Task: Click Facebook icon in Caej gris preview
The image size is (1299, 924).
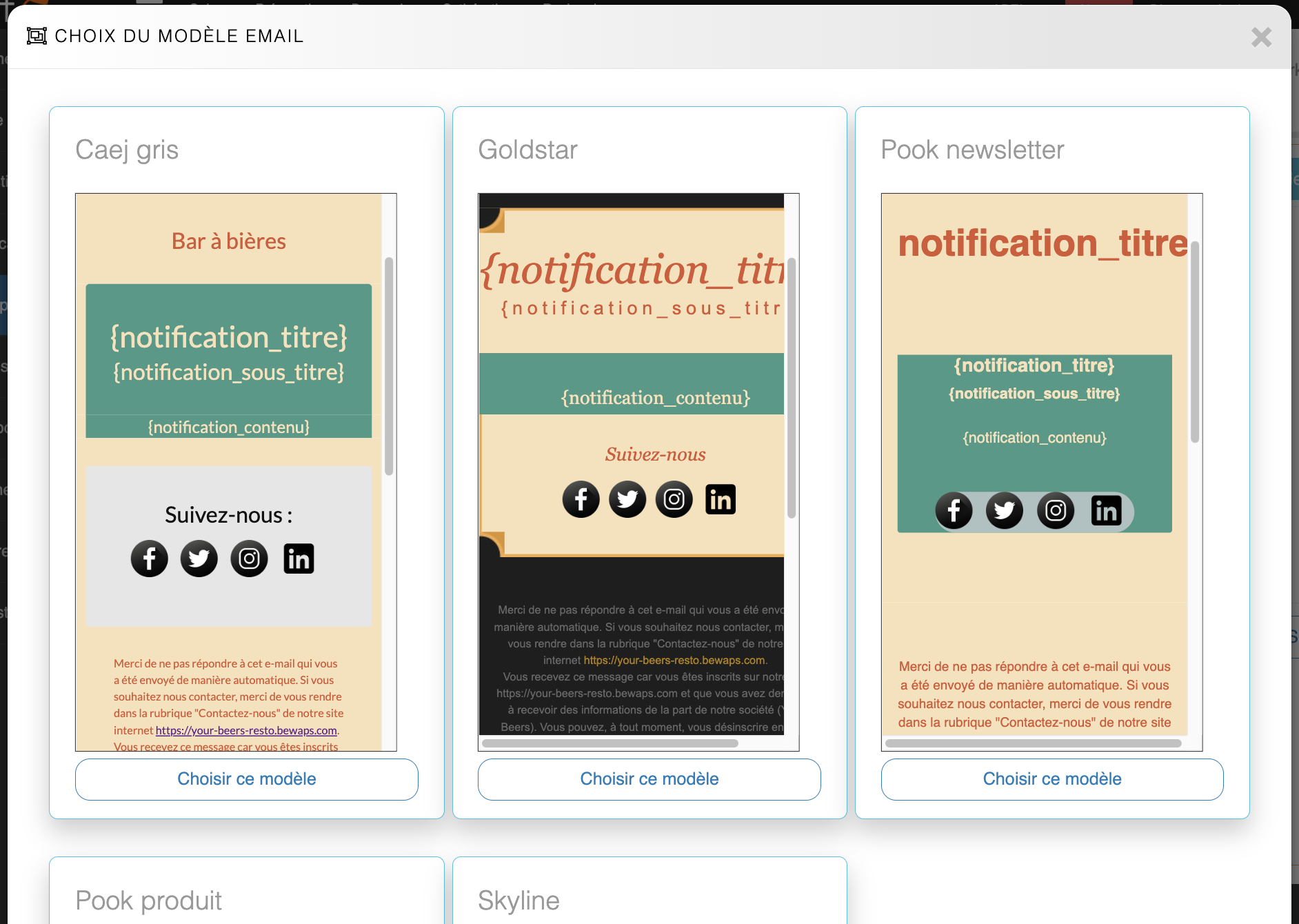Action: click(x=150, y=559)
